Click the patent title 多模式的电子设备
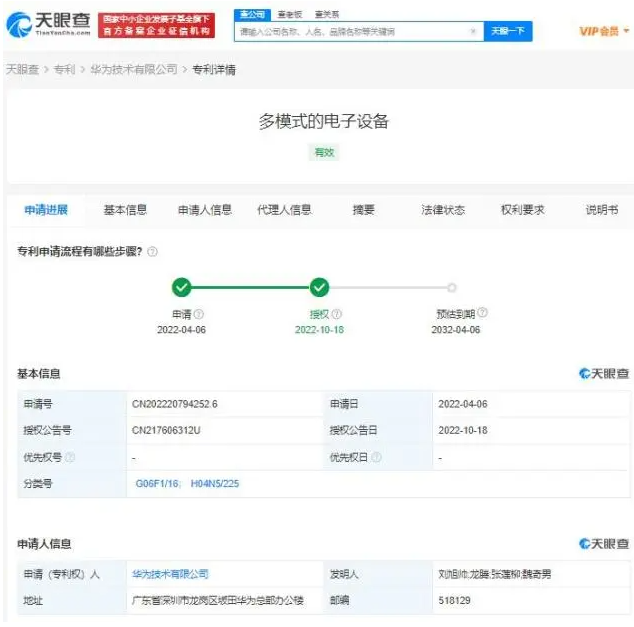Screen dimensions: 634x627 [x=324, y=121]
